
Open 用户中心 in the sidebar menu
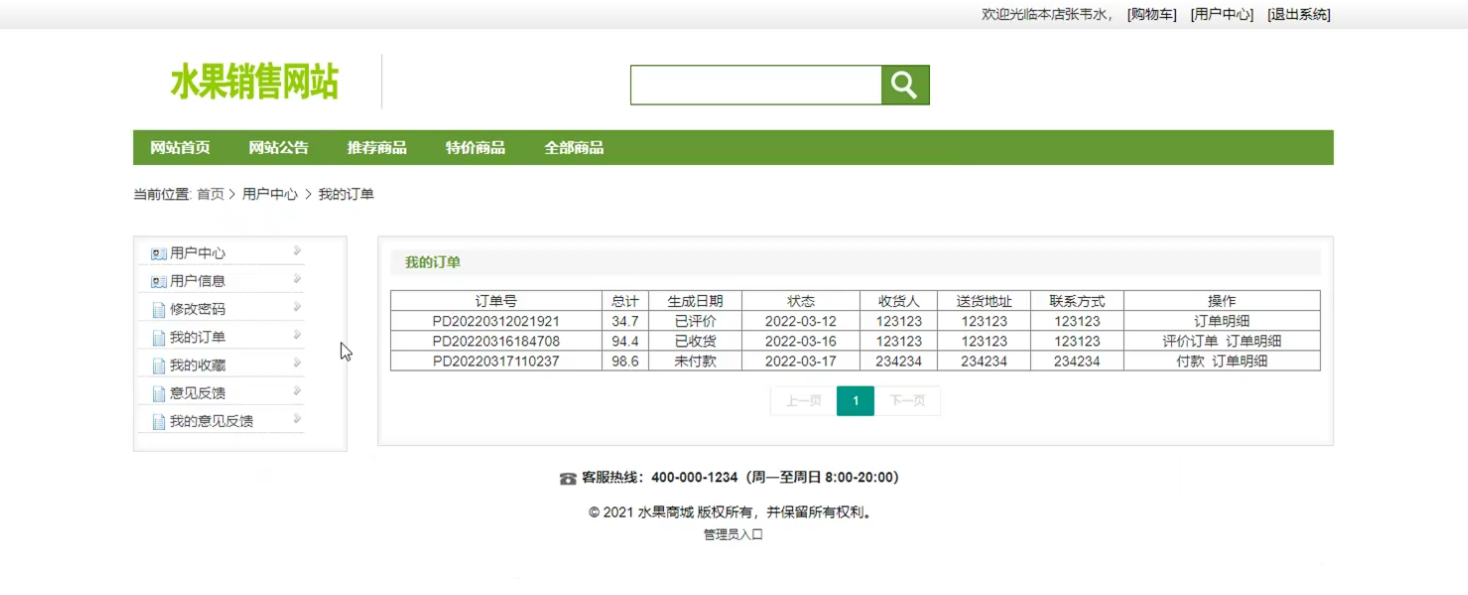198,254
